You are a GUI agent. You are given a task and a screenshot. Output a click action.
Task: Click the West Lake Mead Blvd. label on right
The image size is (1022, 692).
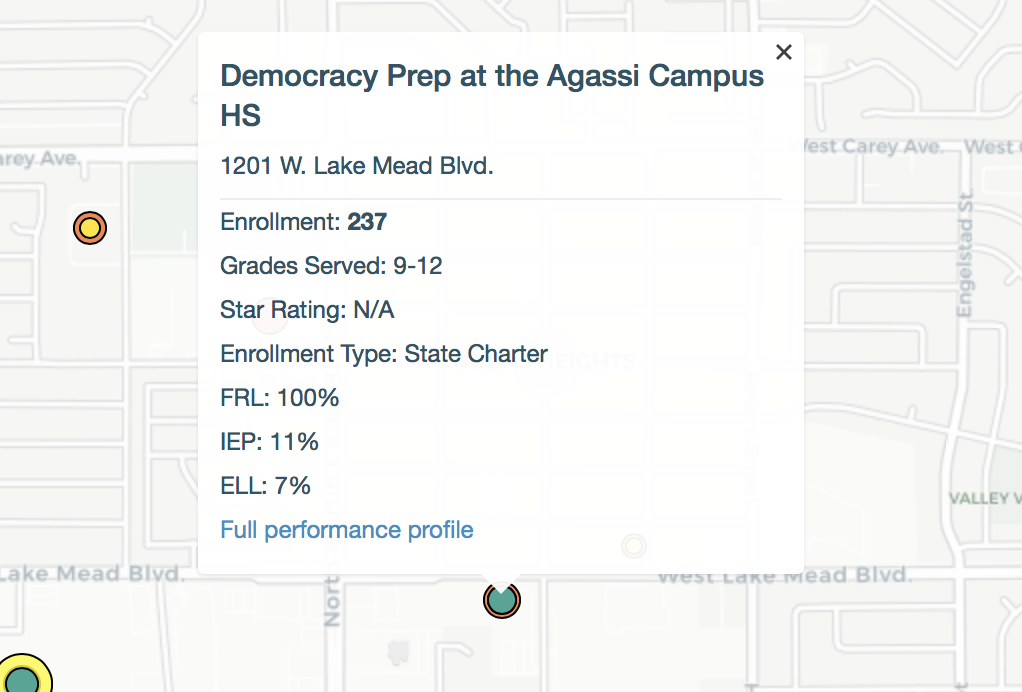785,575
